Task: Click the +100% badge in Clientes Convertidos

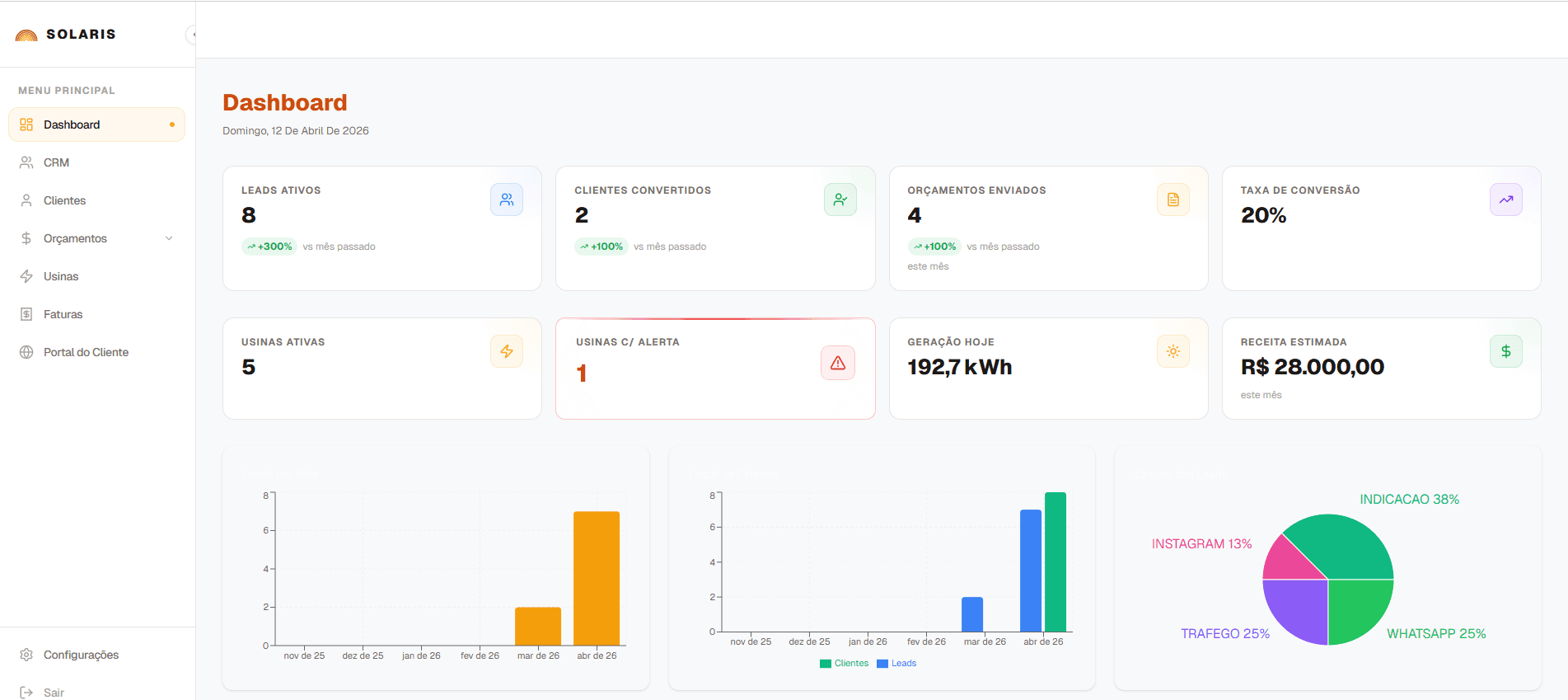Action: (x=601, y=247)
